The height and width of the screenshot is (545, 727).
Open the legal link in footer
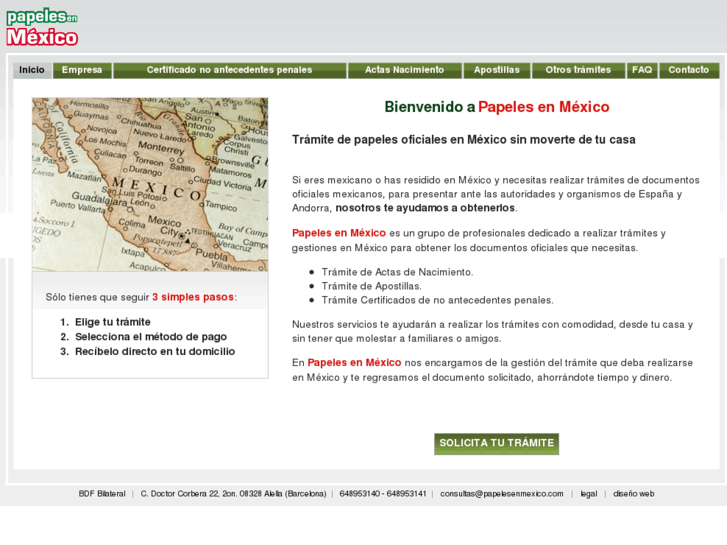pos(588,493)
